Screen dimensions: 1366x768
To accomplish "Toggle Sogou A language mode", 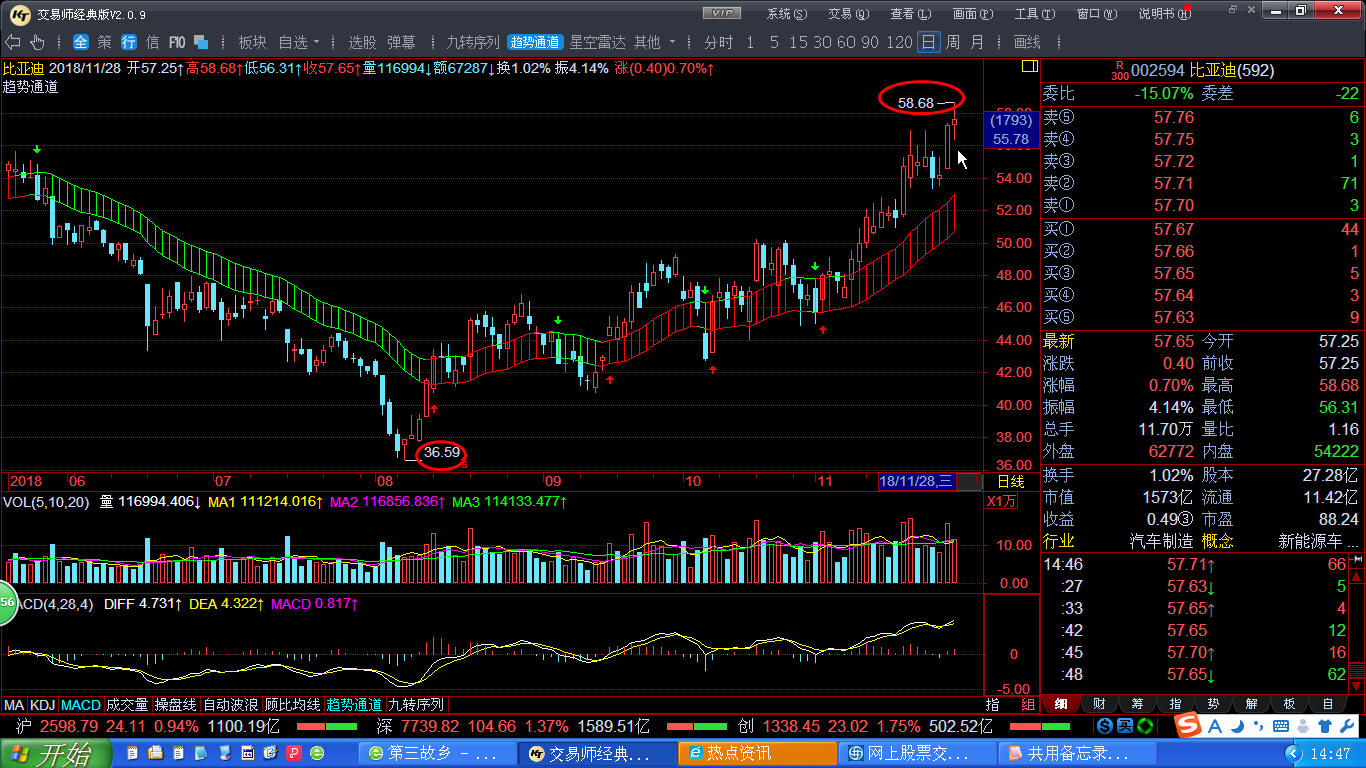I will point(1217,725).
